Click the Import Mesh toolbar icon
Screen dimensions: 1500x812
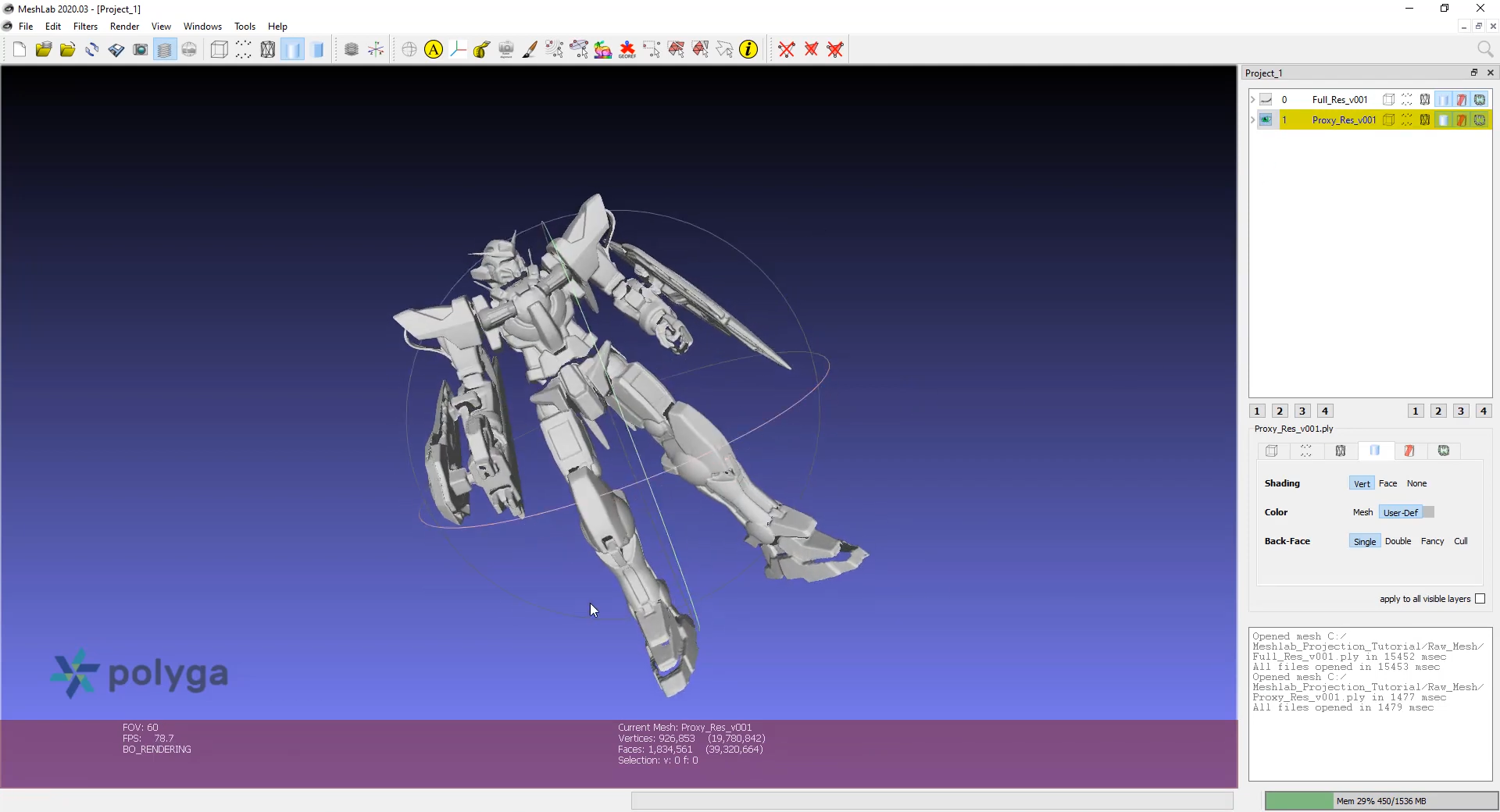pos(68,50)
